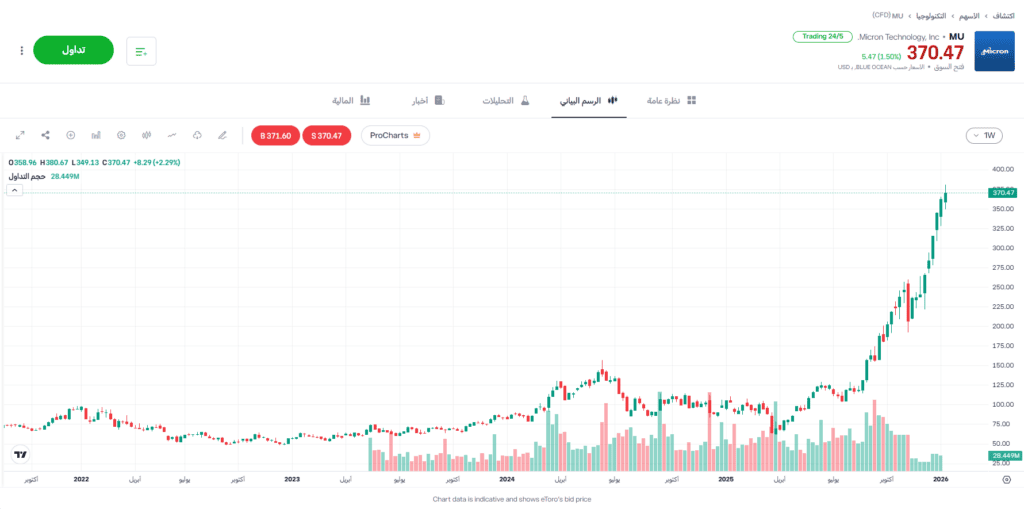Click the share chart icon

[45, 135]
